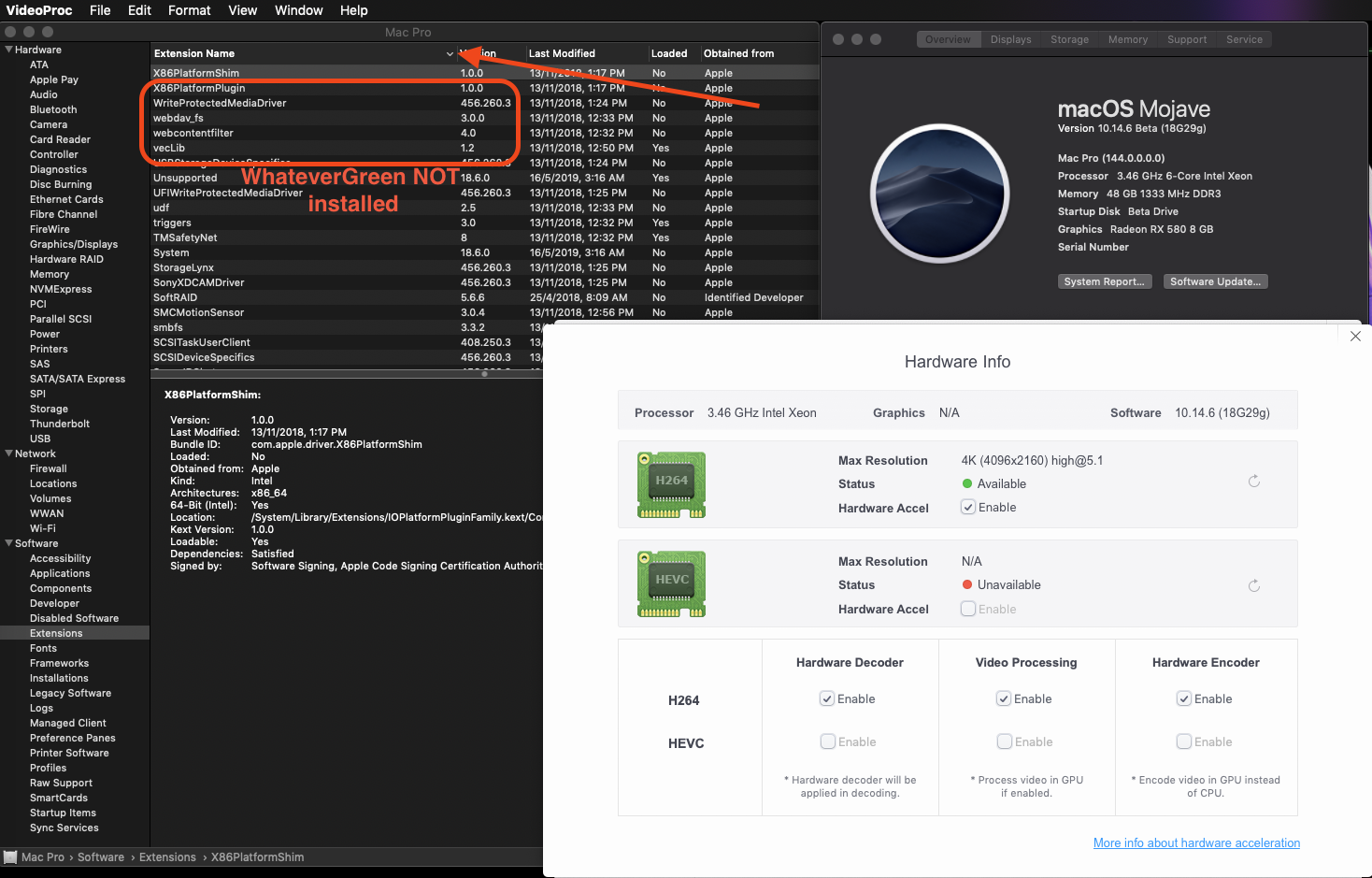Click Extensions in the bottom path bar
The height and width of the screenshot is (878, 1372).
coord(167,857)
